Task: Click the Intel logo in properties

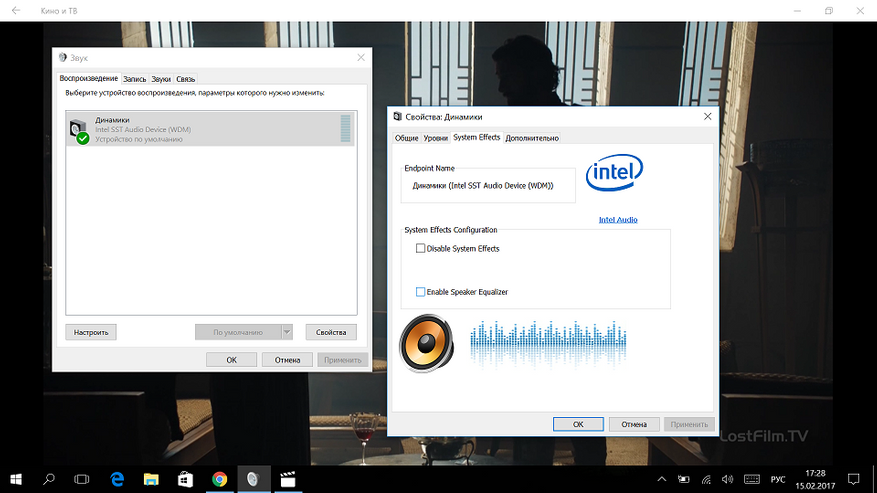Action: point(614,172)
